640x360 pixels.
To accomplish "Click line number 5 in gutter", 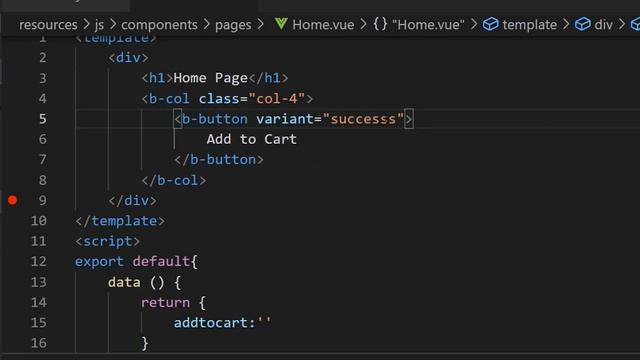I will (x=43, y=119).
